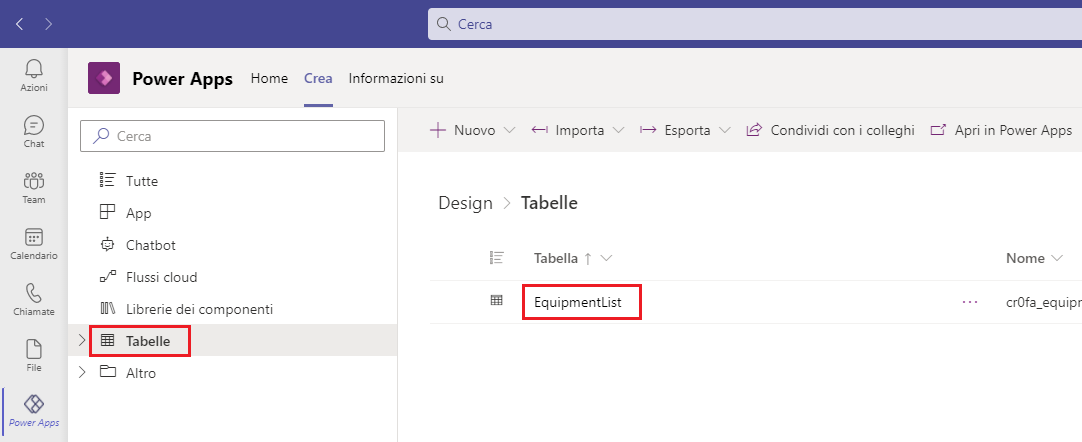Select App in the left tree
Image resolution: width=1082 pixels, height=442 pixels.
pyautogui.click(x=139, y=213)
